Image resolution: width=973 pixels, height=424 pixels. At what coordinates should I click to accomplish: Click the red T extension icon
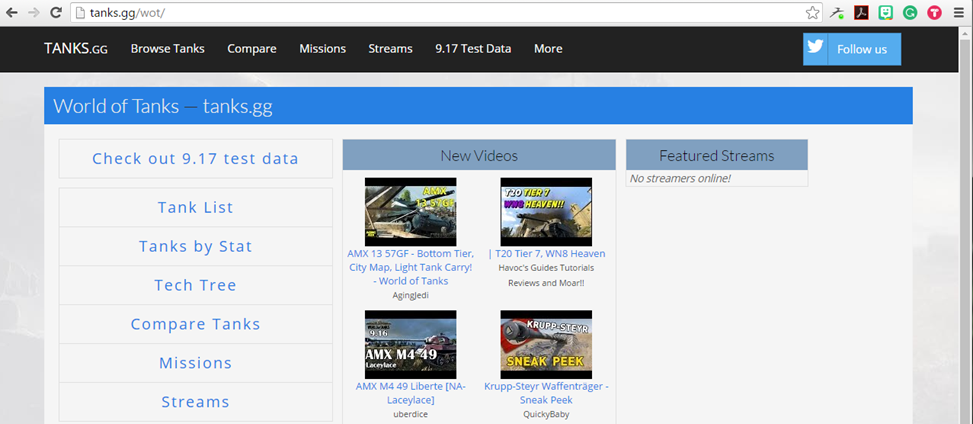[934, 12]
